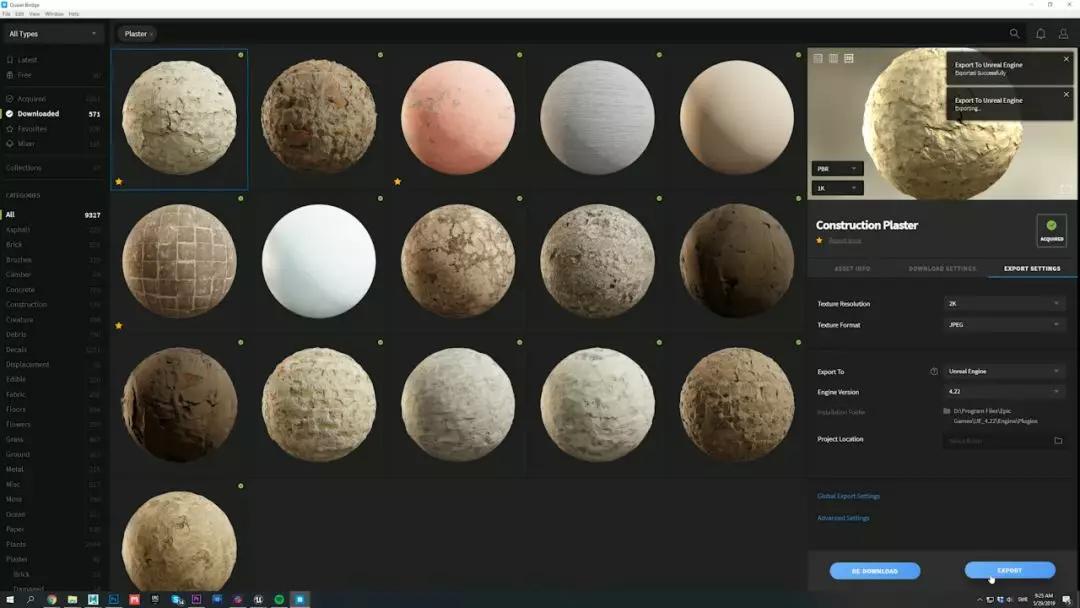
Task: Dismiss the 'Exported Successfully' notification
Action: 1066,59
